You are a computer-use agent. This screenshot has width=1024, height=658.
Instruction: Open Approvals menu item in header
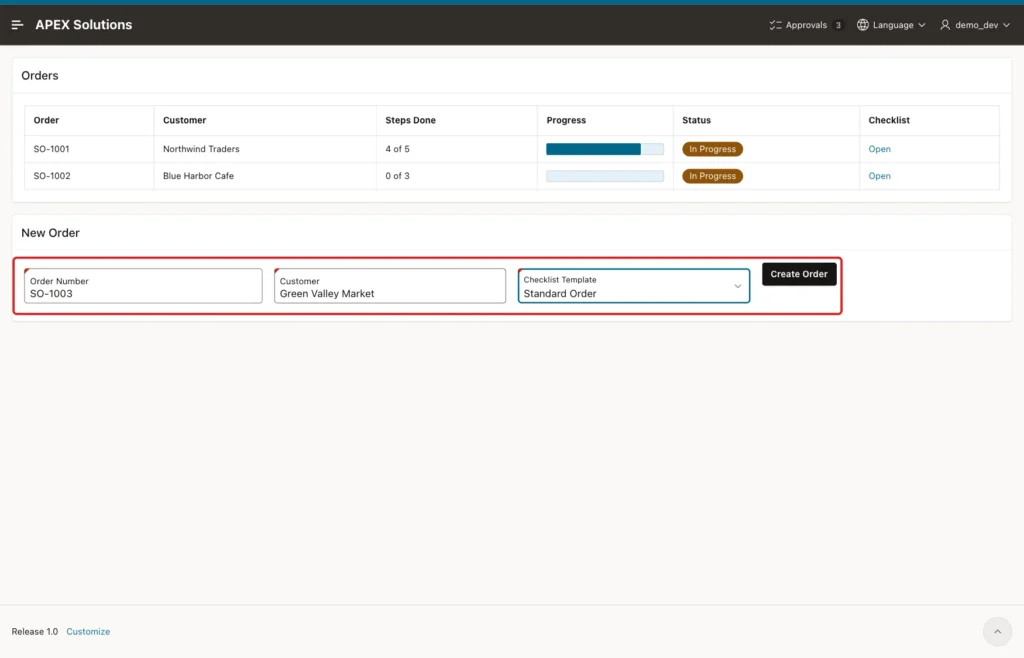coord(806,25)
